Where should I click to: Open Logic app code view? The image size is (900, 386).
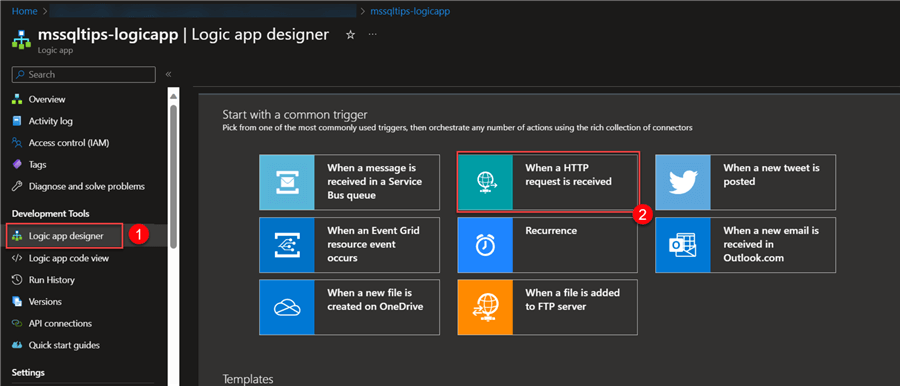coord(69,258)
